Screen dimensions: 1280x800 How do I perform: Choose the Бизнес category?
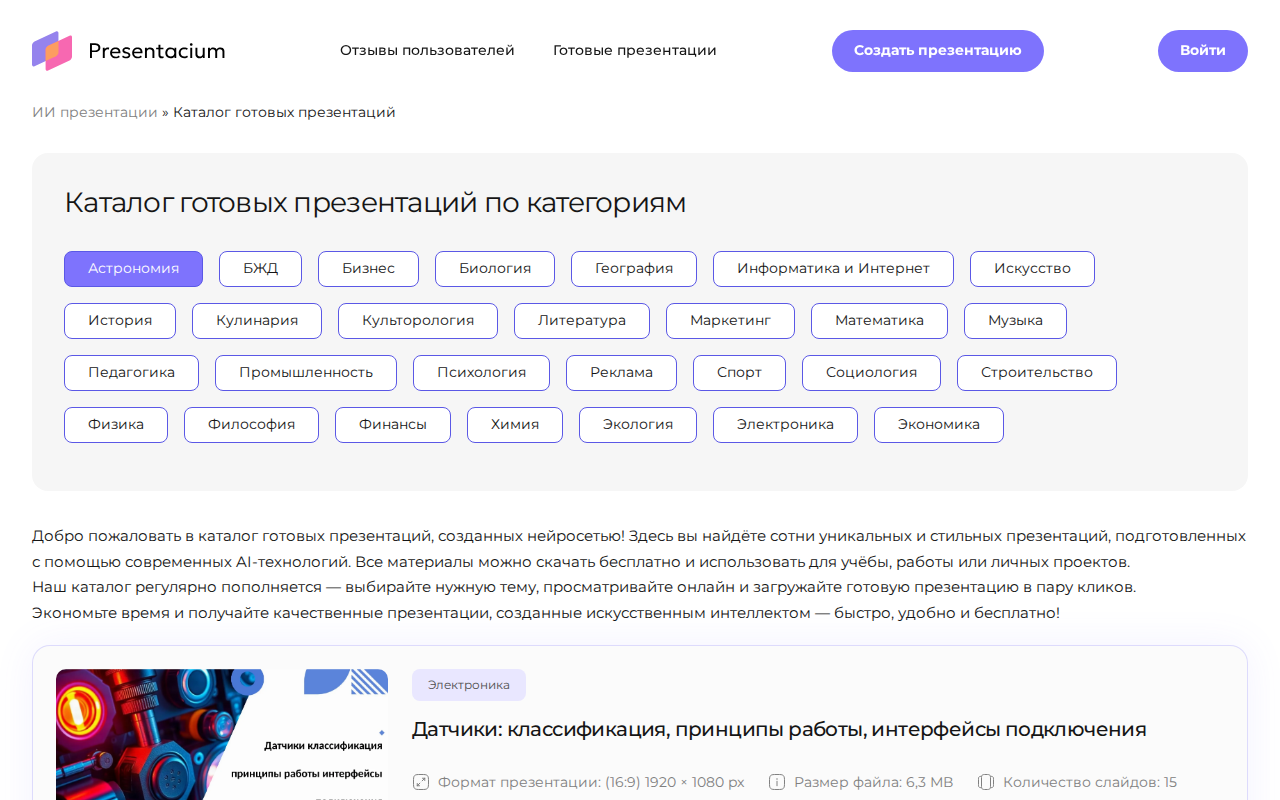pos(369,269)
